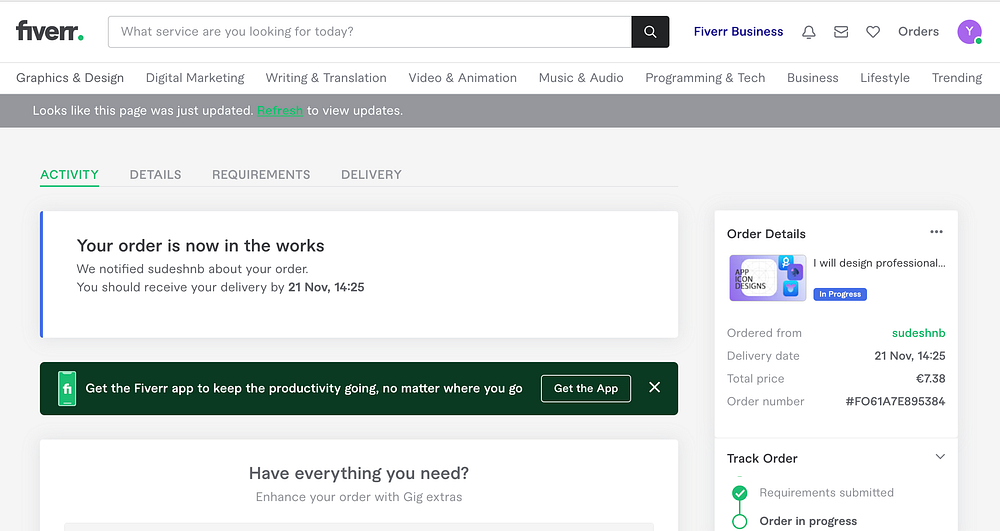Viewport: 1000px width, 531px height.
Task: Open gig title 'I will design professional...'
Action: click(879, 263)
